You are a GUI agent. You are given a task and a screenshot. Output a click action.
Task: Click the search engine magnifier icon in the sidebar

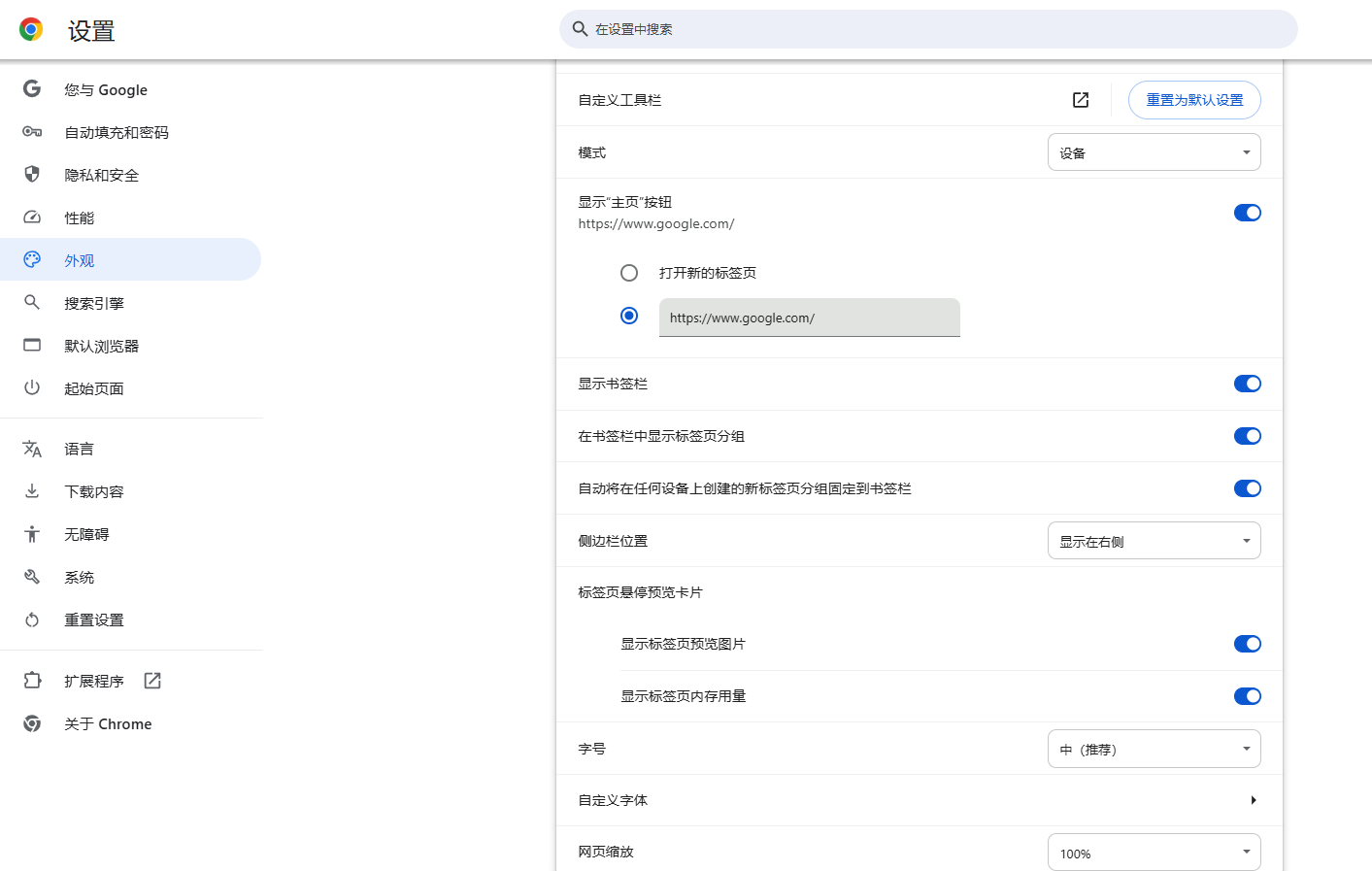pos(32,303)
